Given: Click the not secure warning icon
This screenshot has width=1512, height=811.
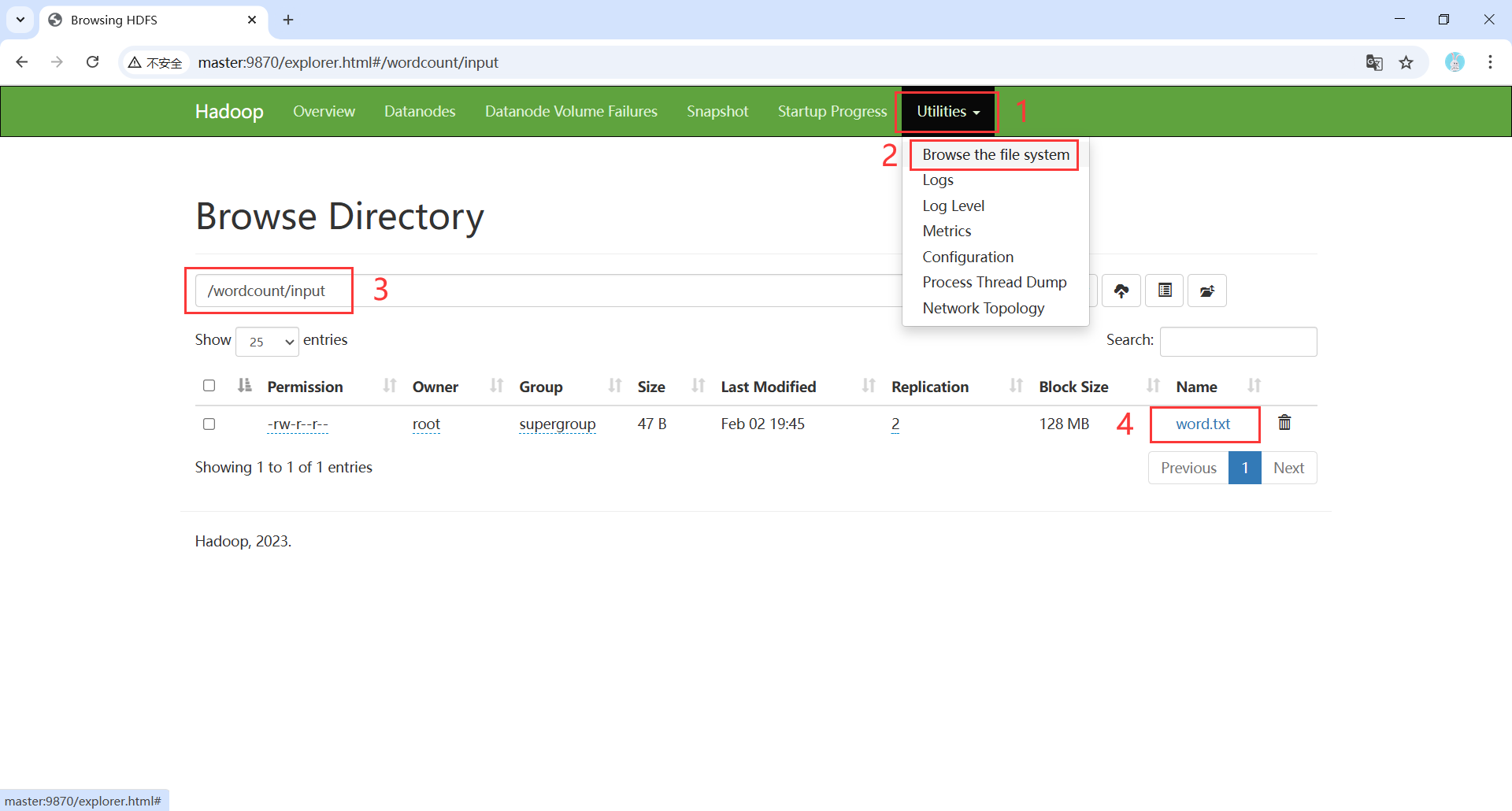Looking at the screenshot, I should point(155,62).
